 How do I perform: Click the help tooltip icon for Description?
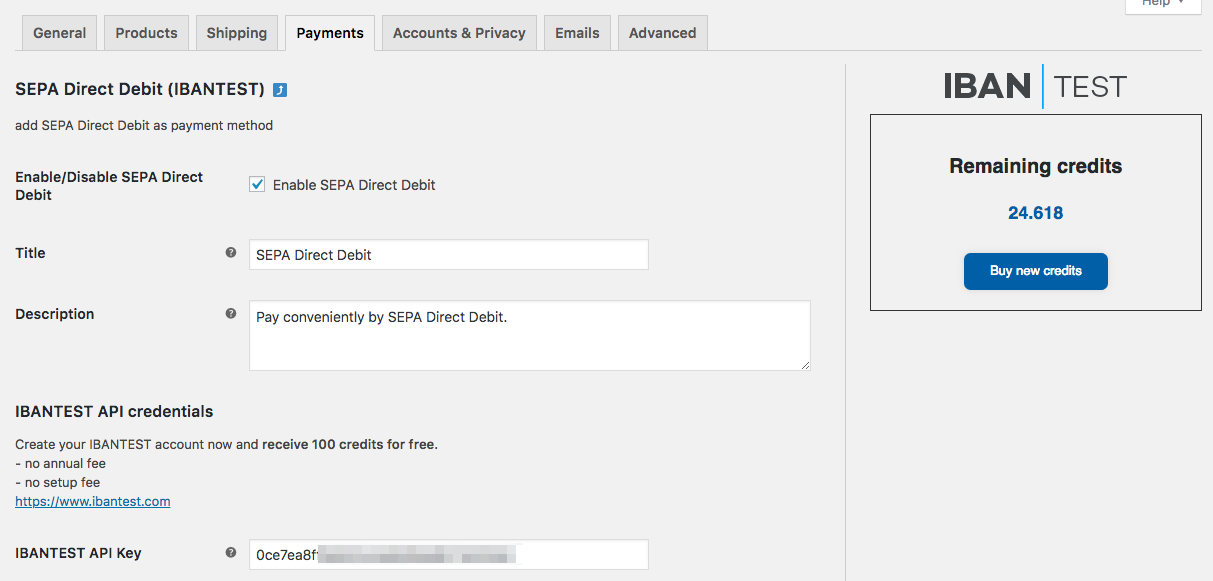tap(231, 313)
